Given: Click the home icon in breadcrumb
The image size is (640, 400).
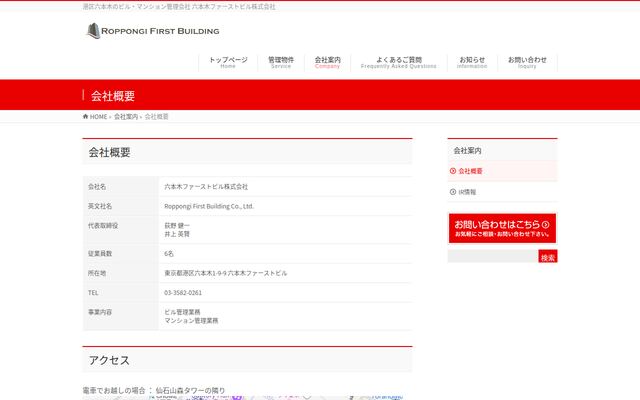Looking at the screenshot, I should (85, 116).
